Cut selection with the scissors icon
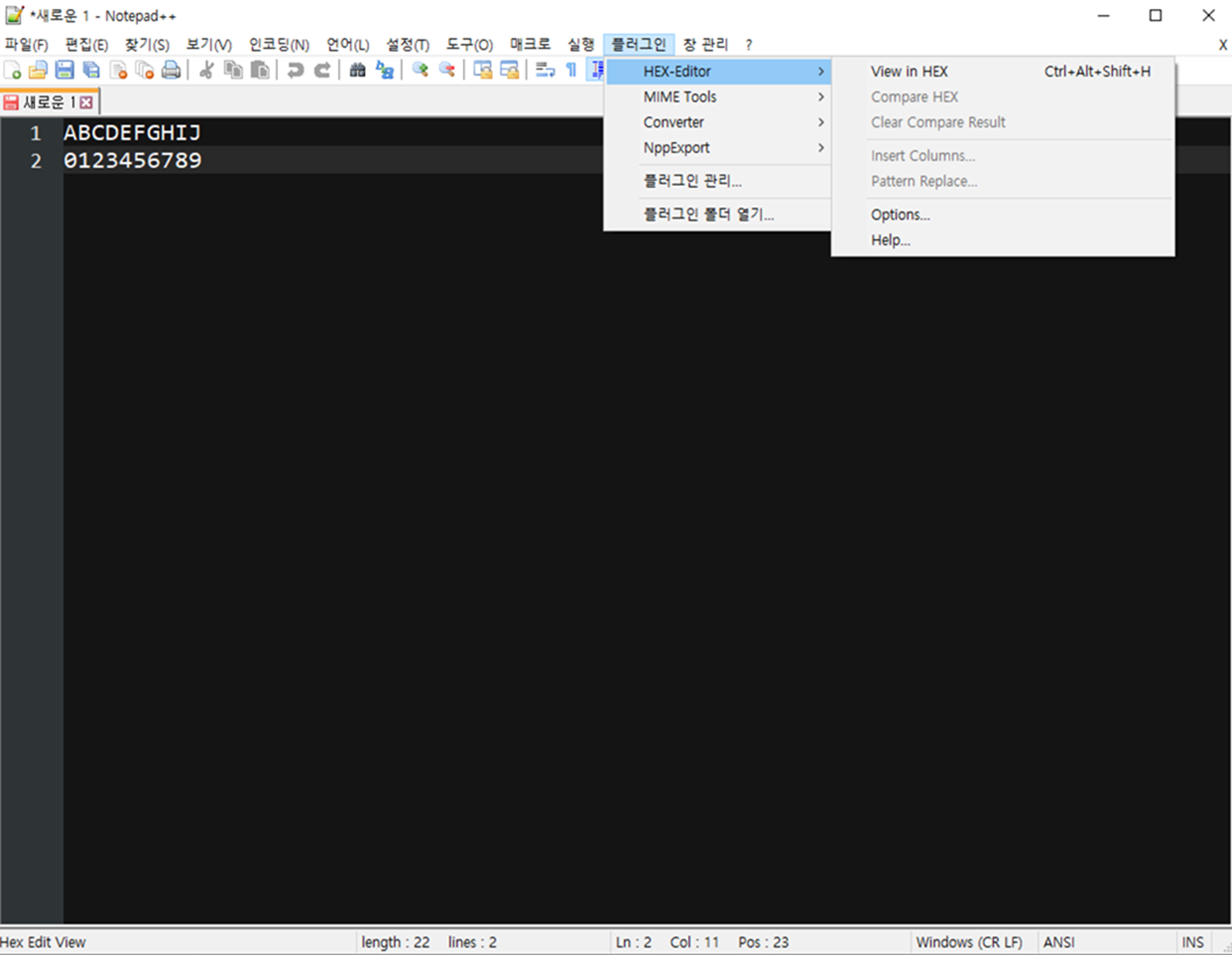The height and width of the screenshot is (955, 1232). click(207, 70)
